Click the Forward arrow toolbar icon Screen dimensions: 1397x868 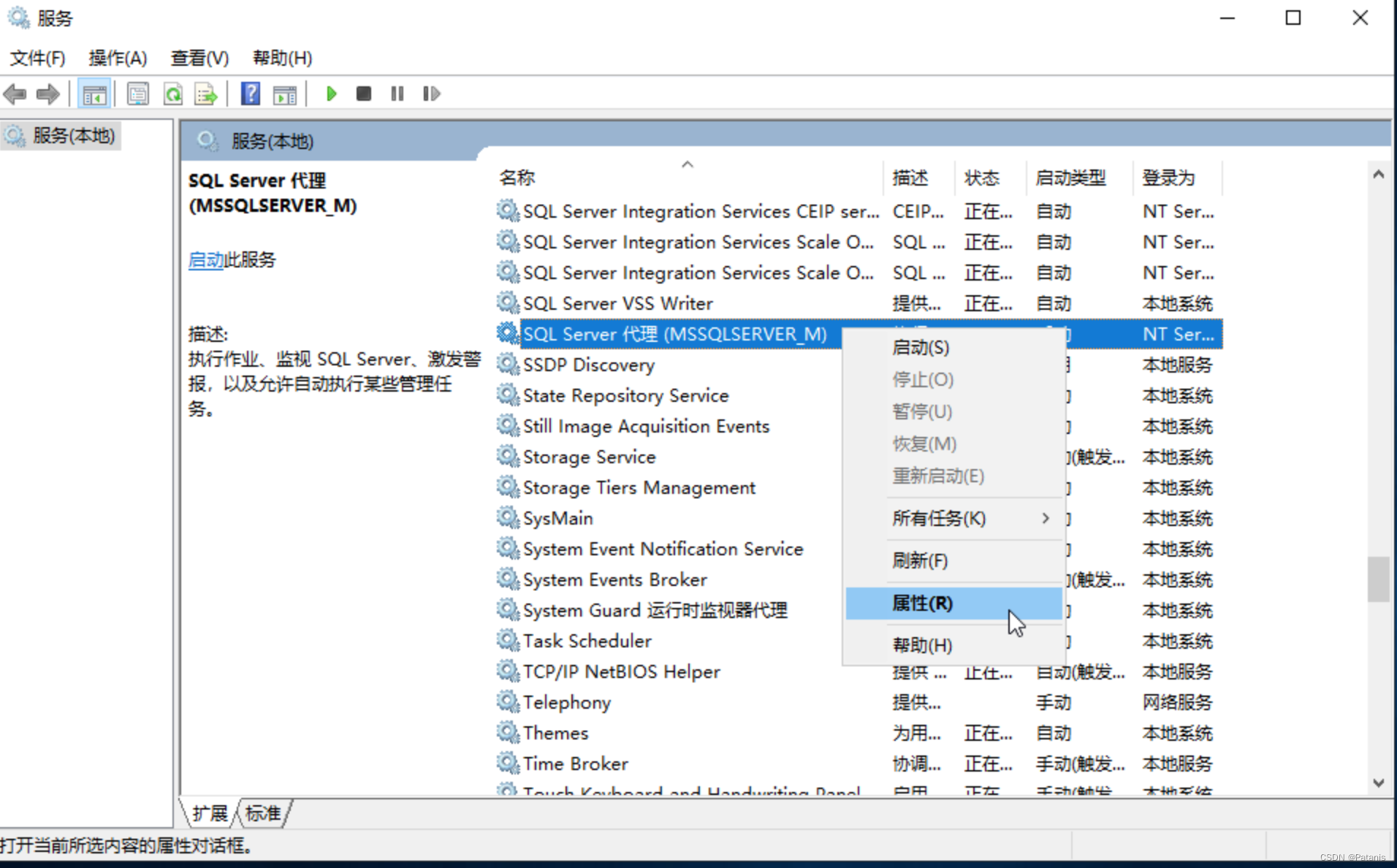(48, 94)
